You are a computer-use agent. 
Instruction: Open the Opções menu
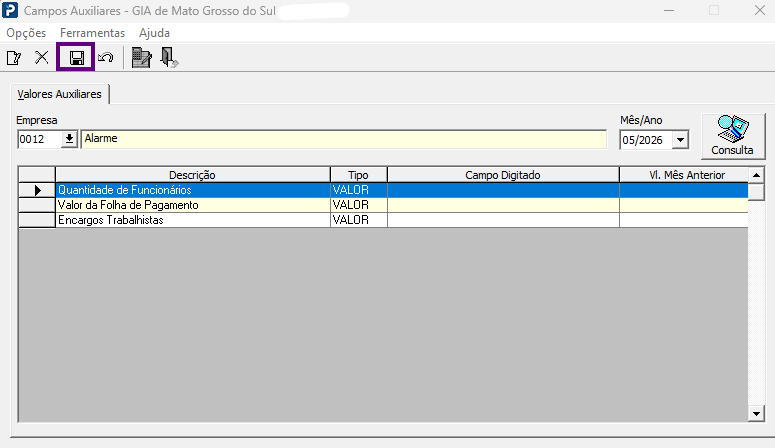click(26, 33)
